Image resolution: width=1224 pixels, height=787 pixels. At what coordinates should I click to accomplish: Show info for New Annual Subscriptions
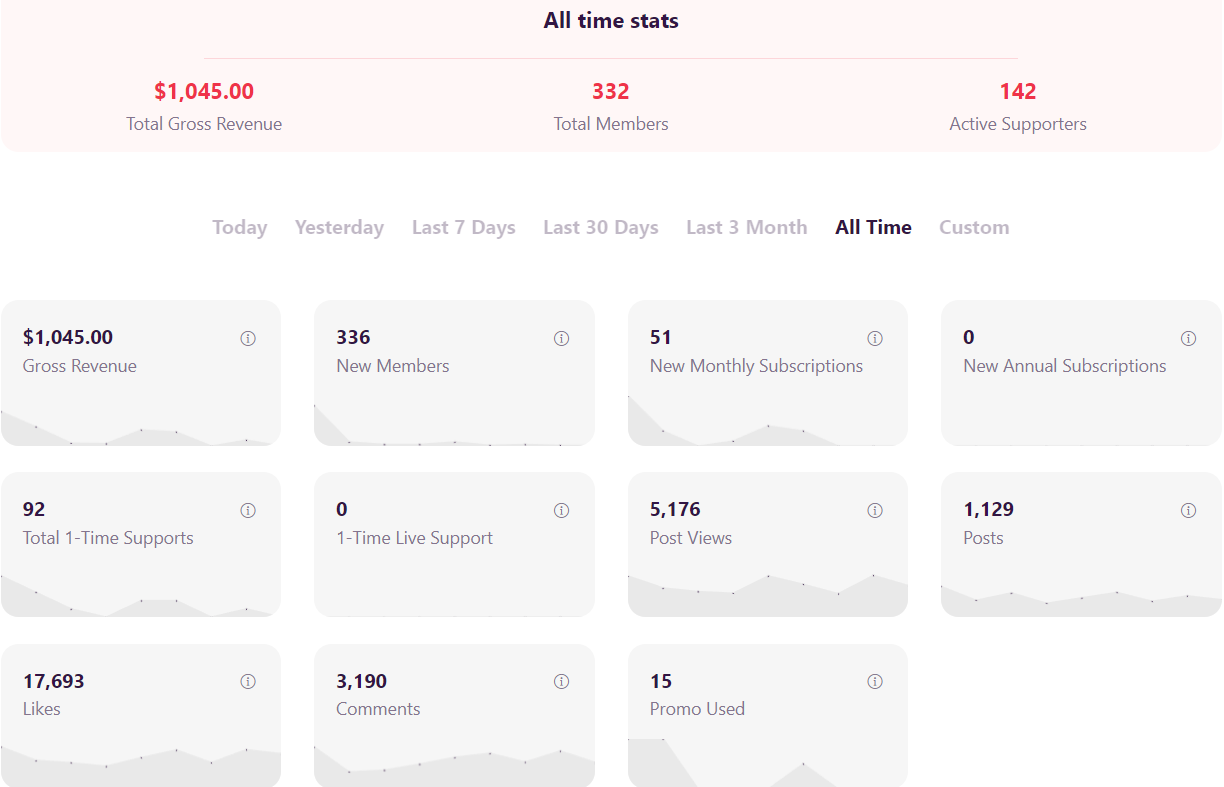click(1189, 339)
